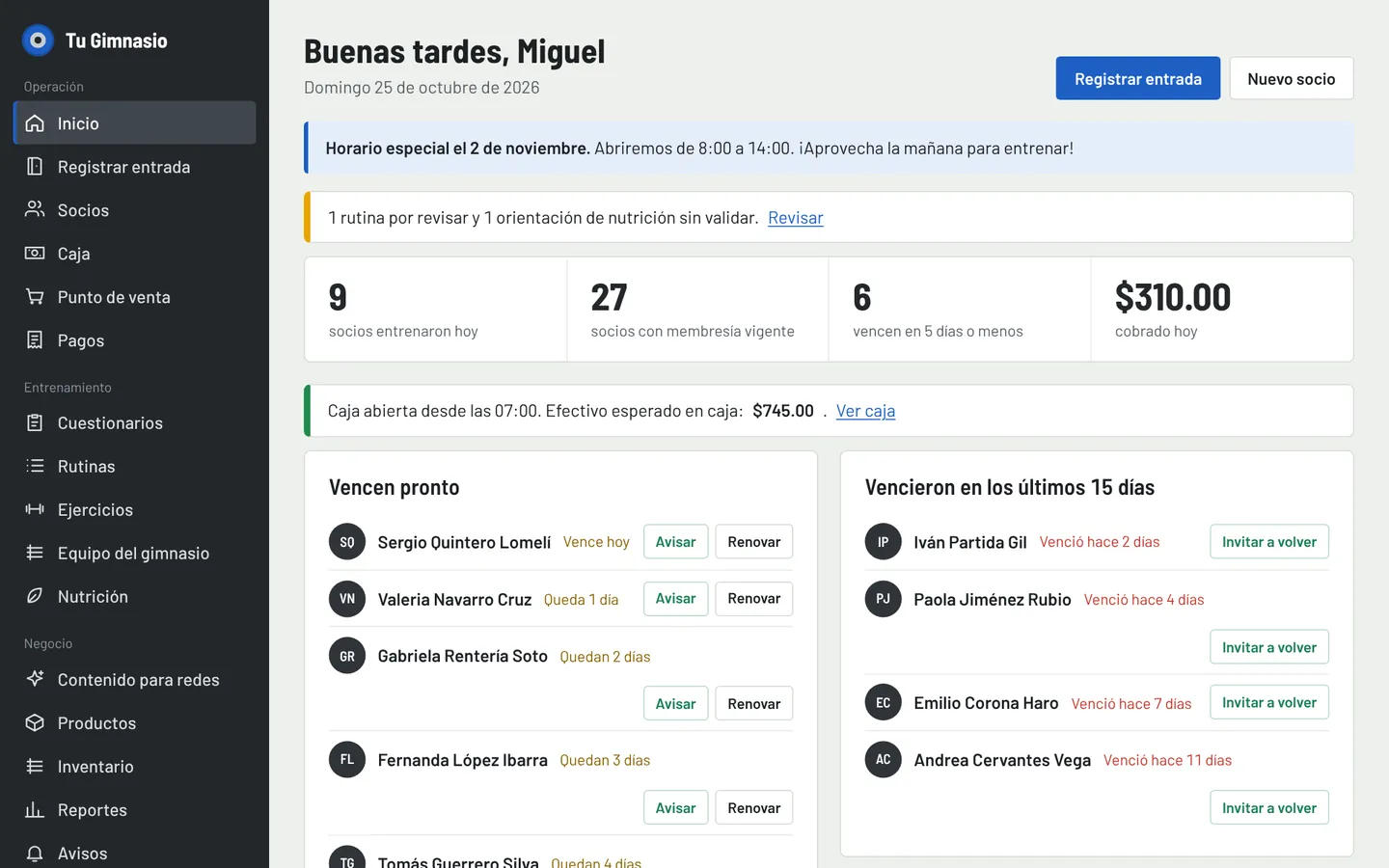1389x868 pixels.
Task: Click the home icon next to Inicio
Action: [x=35, y=123]
